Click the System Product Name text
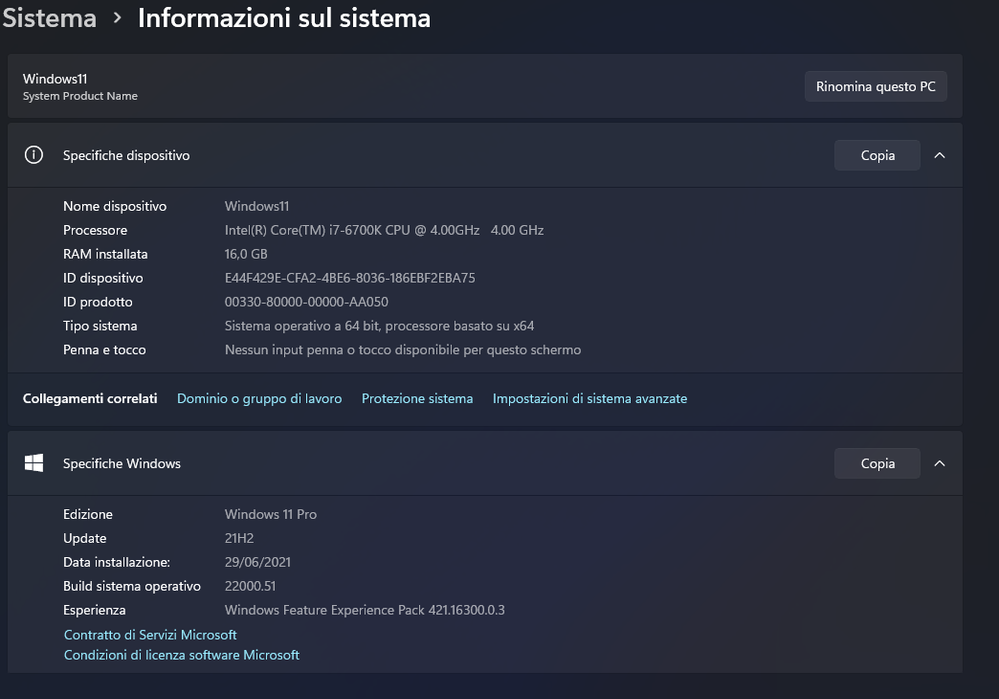Viewport: 999px width, 699px height. tap(80, 96)
